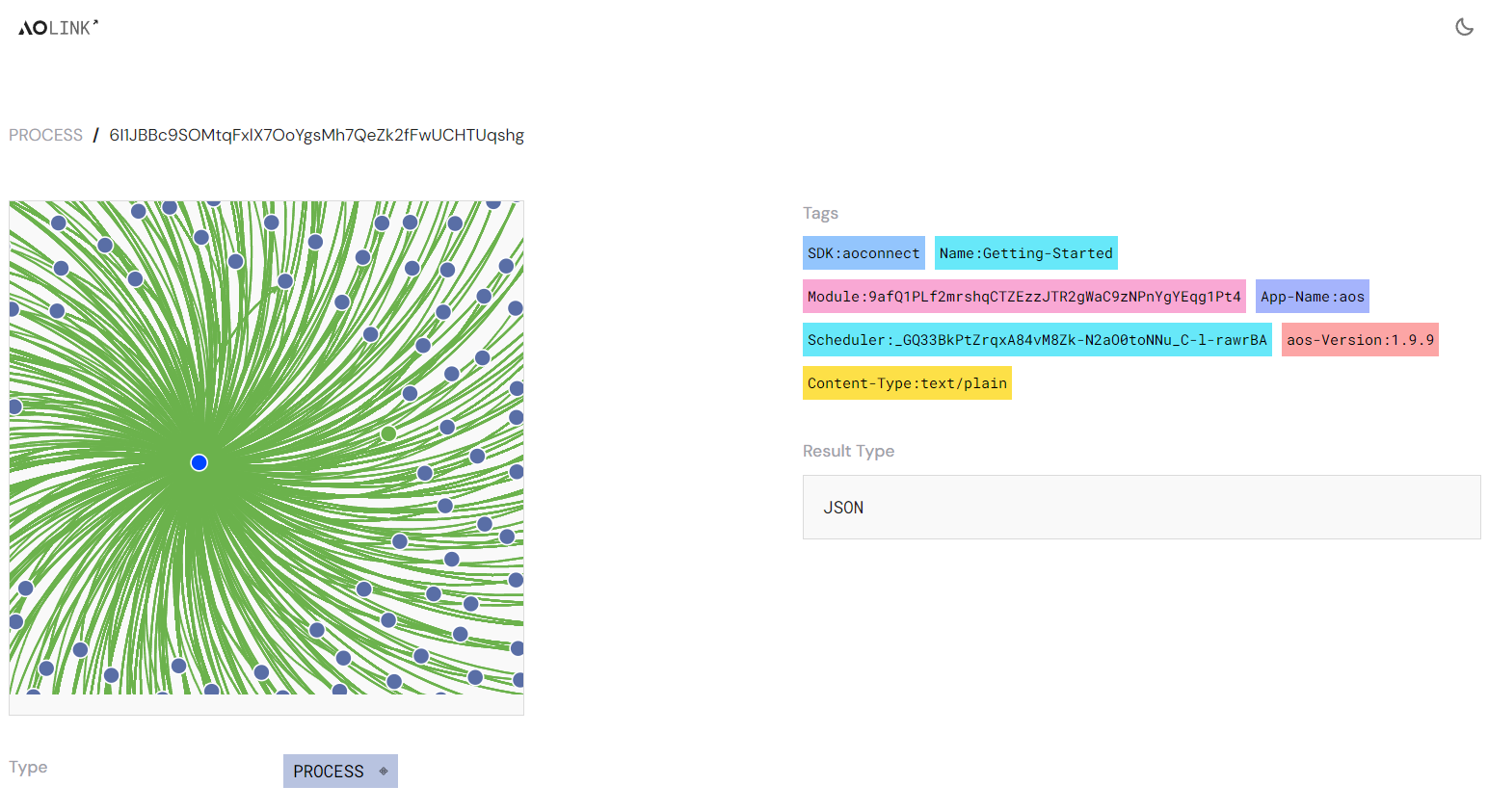Click the Scheduler tag

pos(1037,340)
